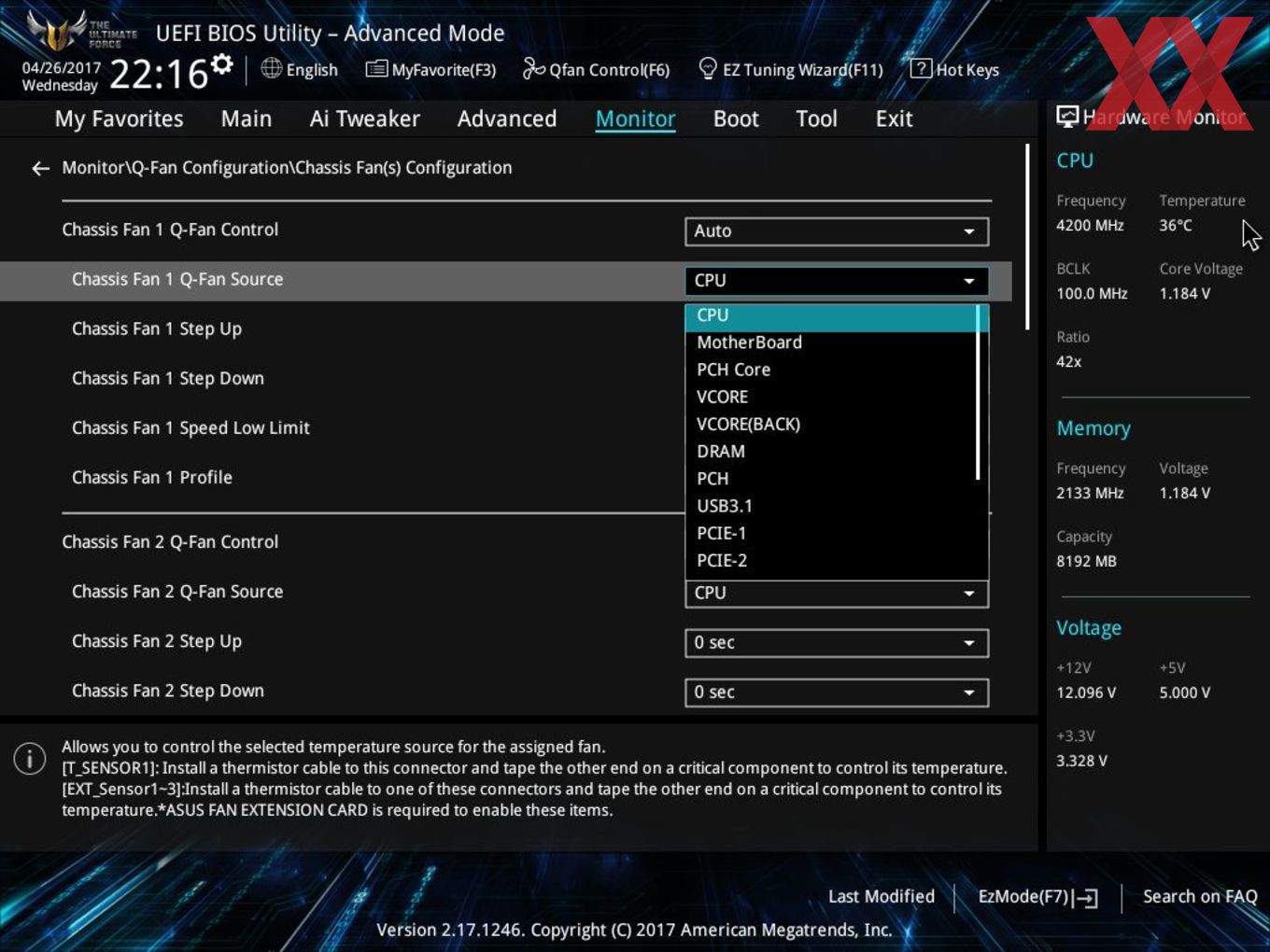Select PCIE-2 source option
Viewport: 1270px width, 952px height.
pyautogui.click(x=830, y=560)
